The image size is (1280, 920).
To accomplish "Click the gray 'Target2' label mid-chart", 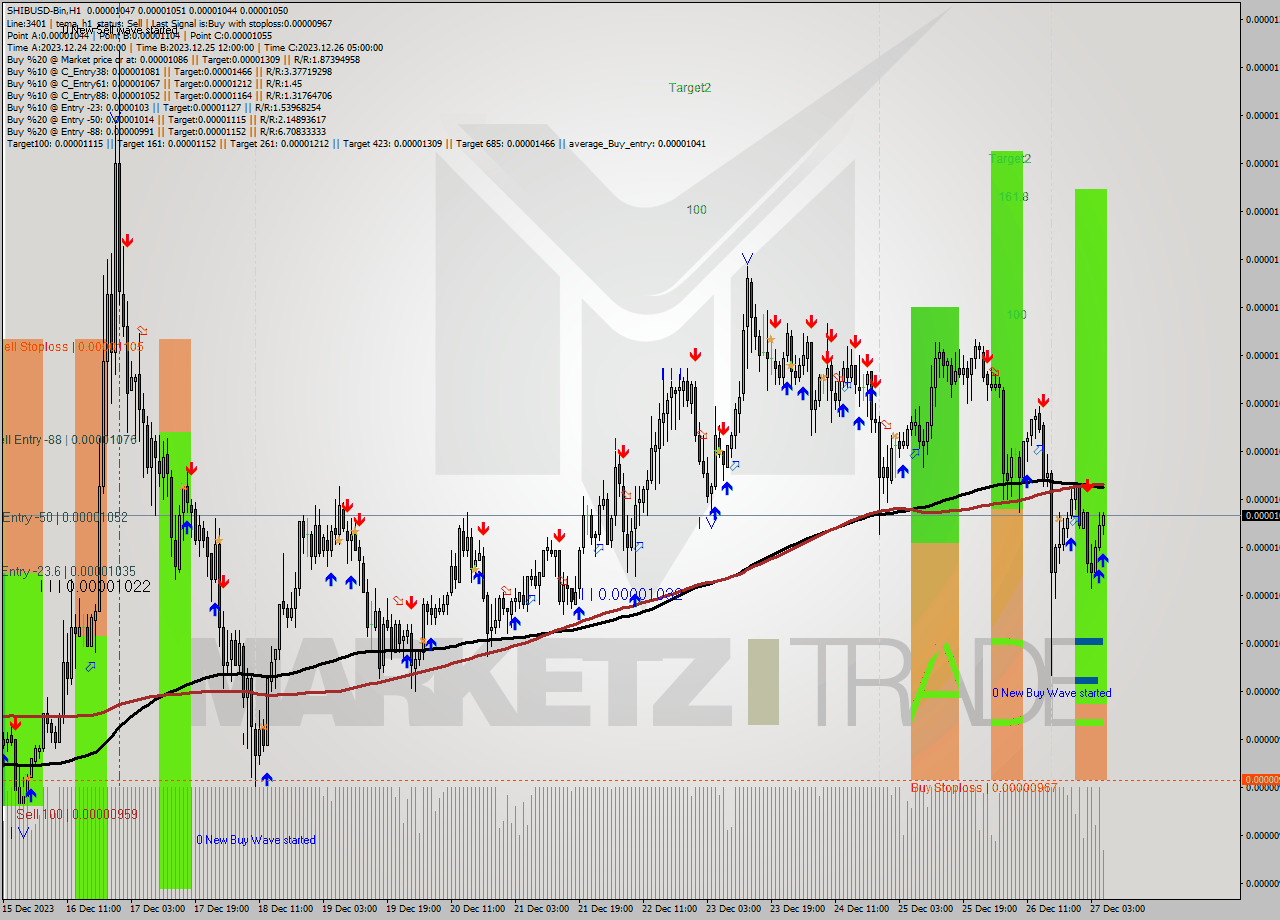I will tap(690, 87).
